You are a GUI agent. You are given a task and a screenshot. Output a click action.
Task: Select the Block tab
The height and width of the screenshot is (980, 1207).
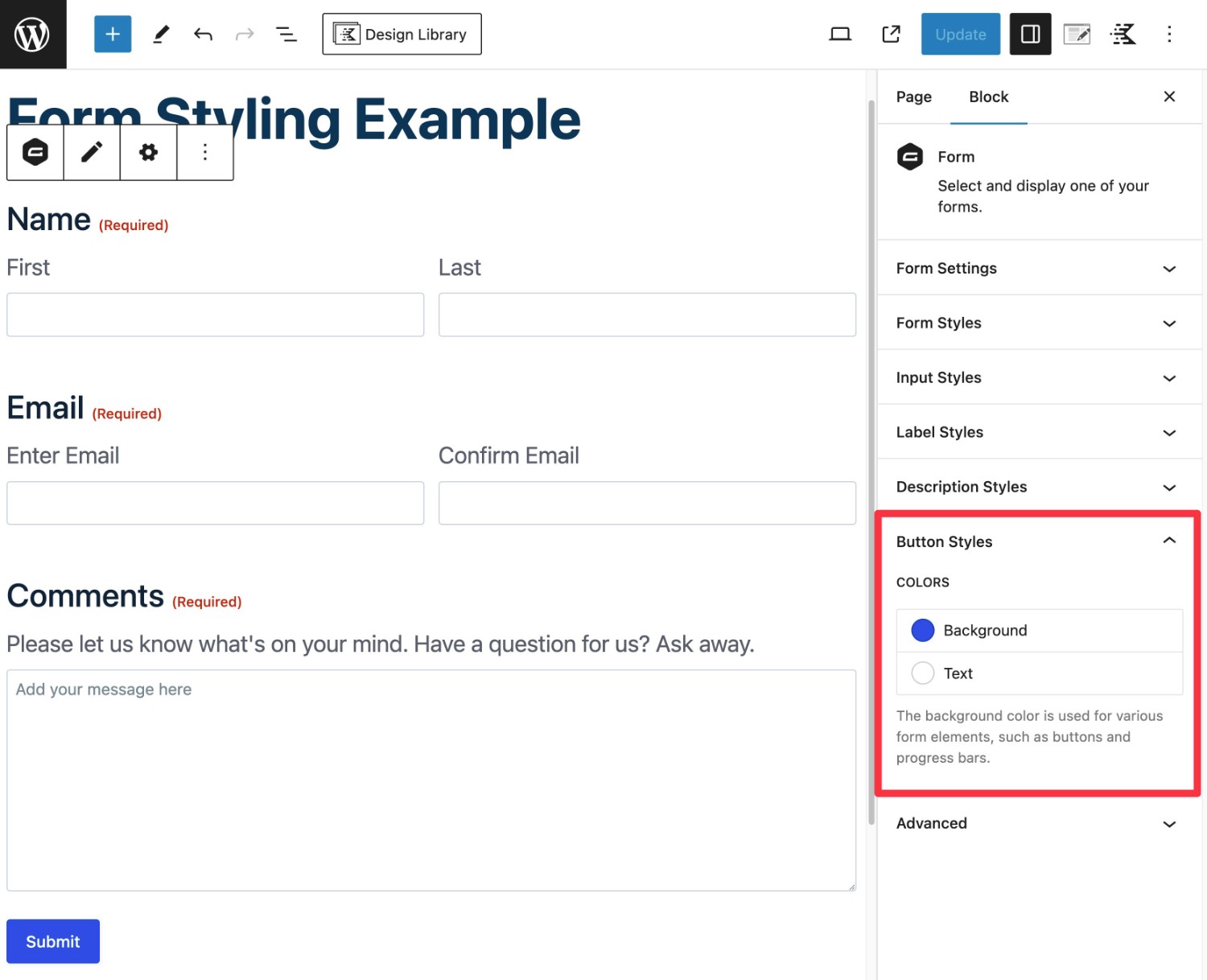[988, 97]
